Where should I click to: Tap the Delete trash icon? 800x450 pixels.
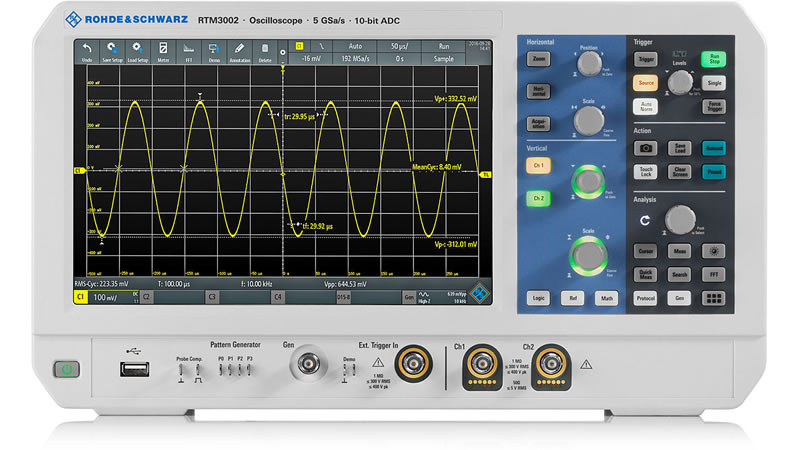[265, 51]
